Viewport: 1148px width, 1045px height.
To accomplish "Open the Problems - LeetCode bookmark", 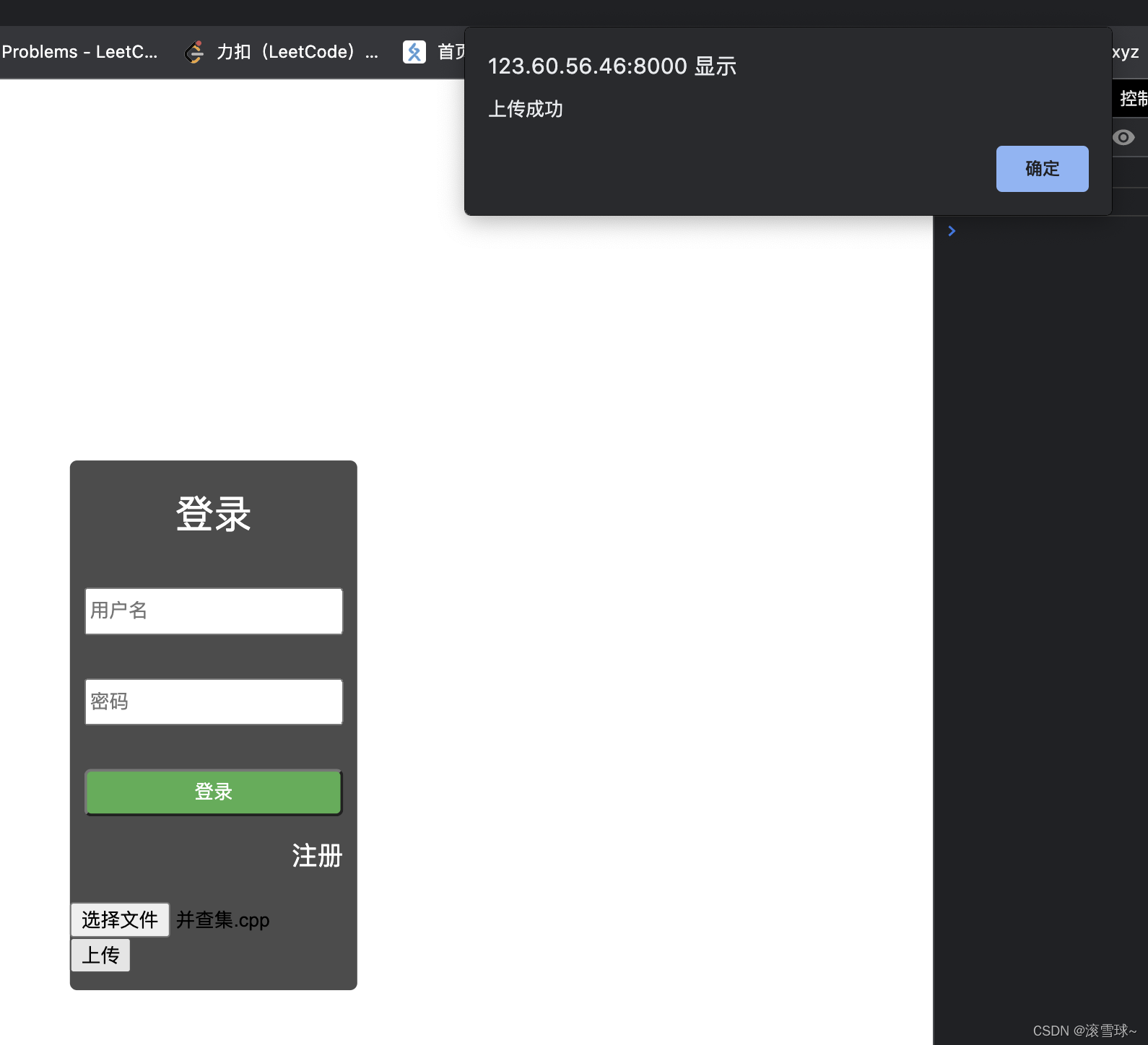I will [79, 52].
